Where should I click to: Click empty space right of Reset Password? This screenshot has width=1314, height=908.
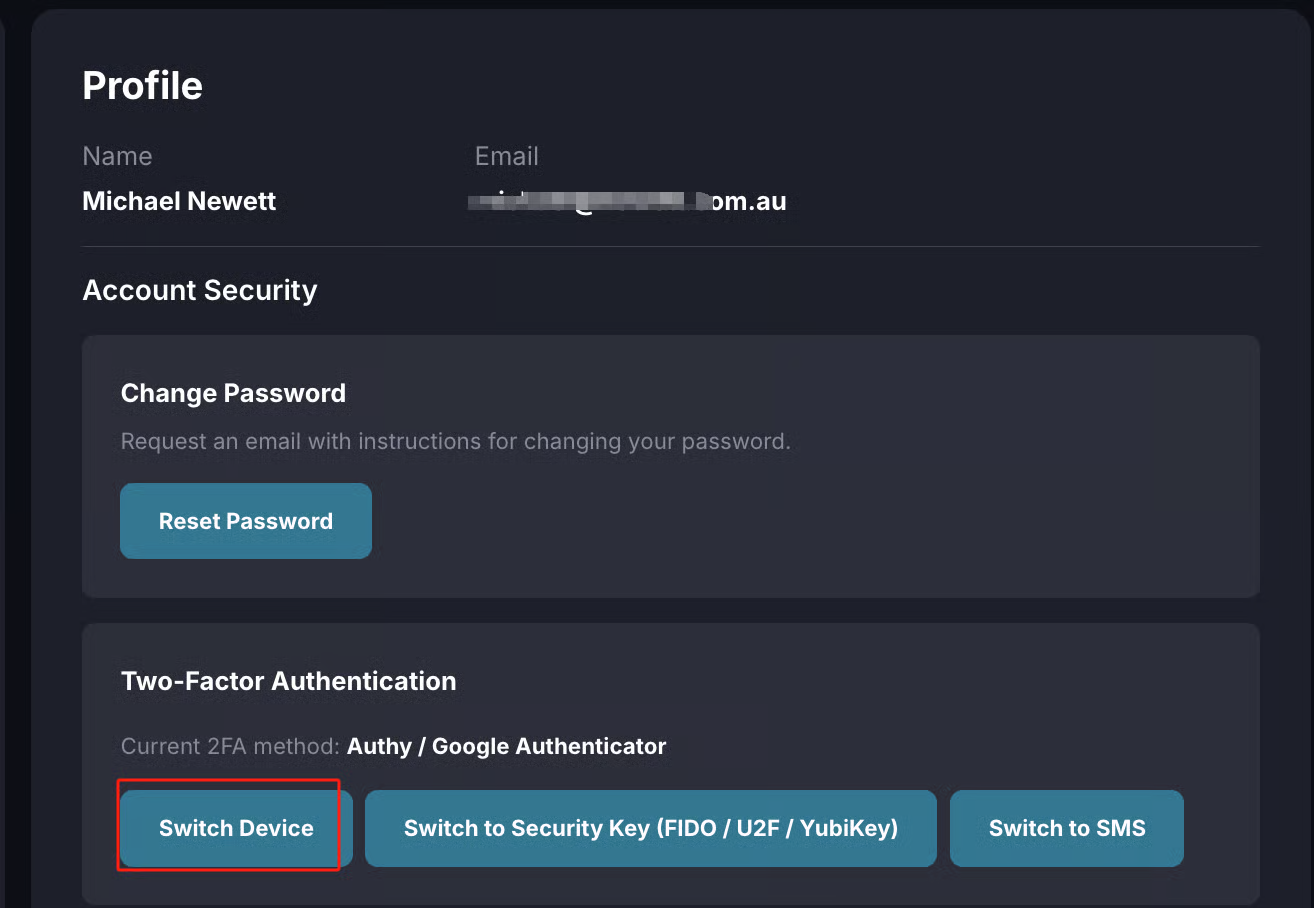coord(800,521)
